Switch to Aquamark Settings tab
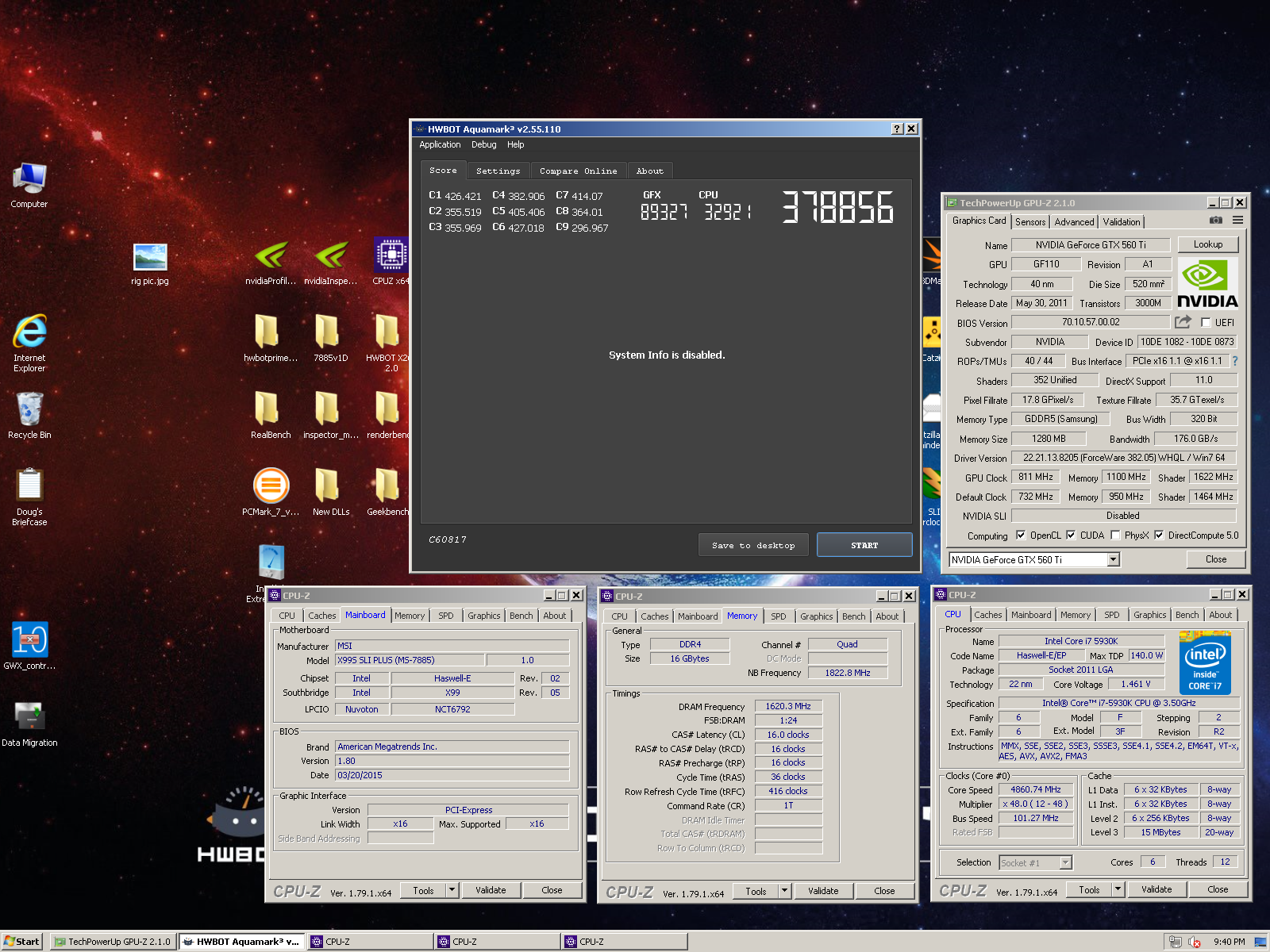Screen dimensions: 1270x952 [498, 171]
